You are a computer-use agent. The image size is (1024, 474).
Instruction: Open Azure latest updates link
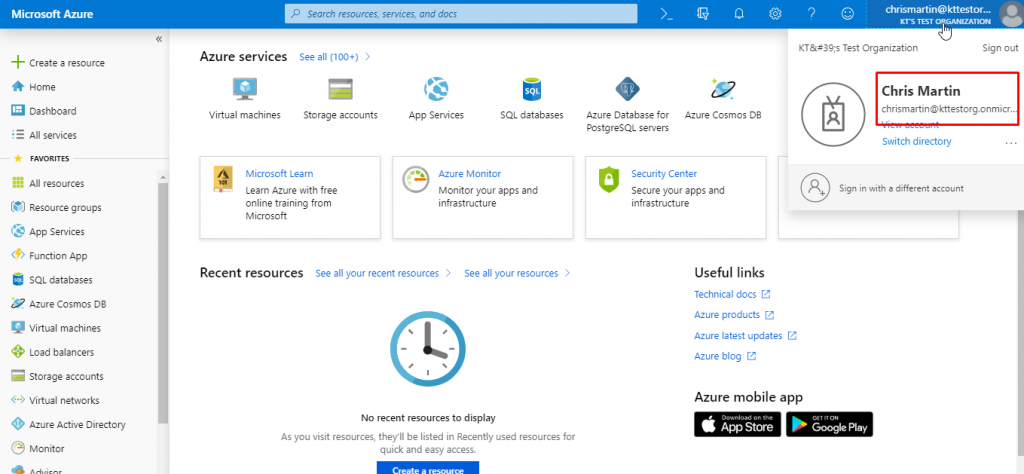click(745, 336)
